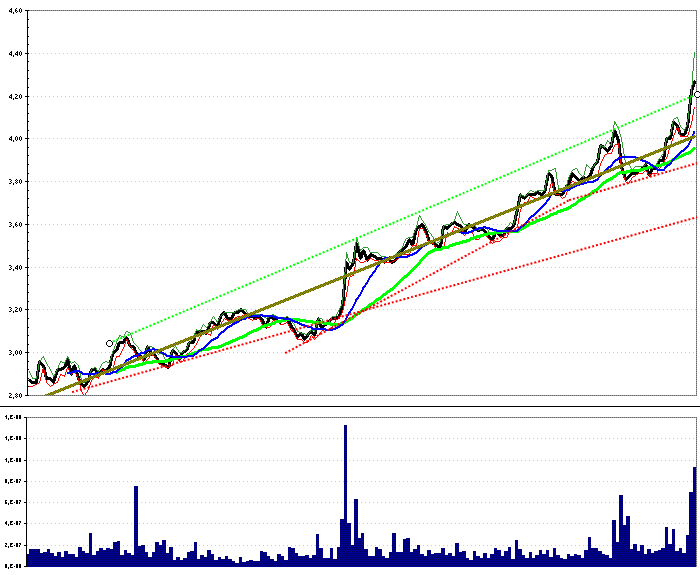700x575 pixels.
Task: Click the 4,00 price axis label
Action: coord(15,139)
